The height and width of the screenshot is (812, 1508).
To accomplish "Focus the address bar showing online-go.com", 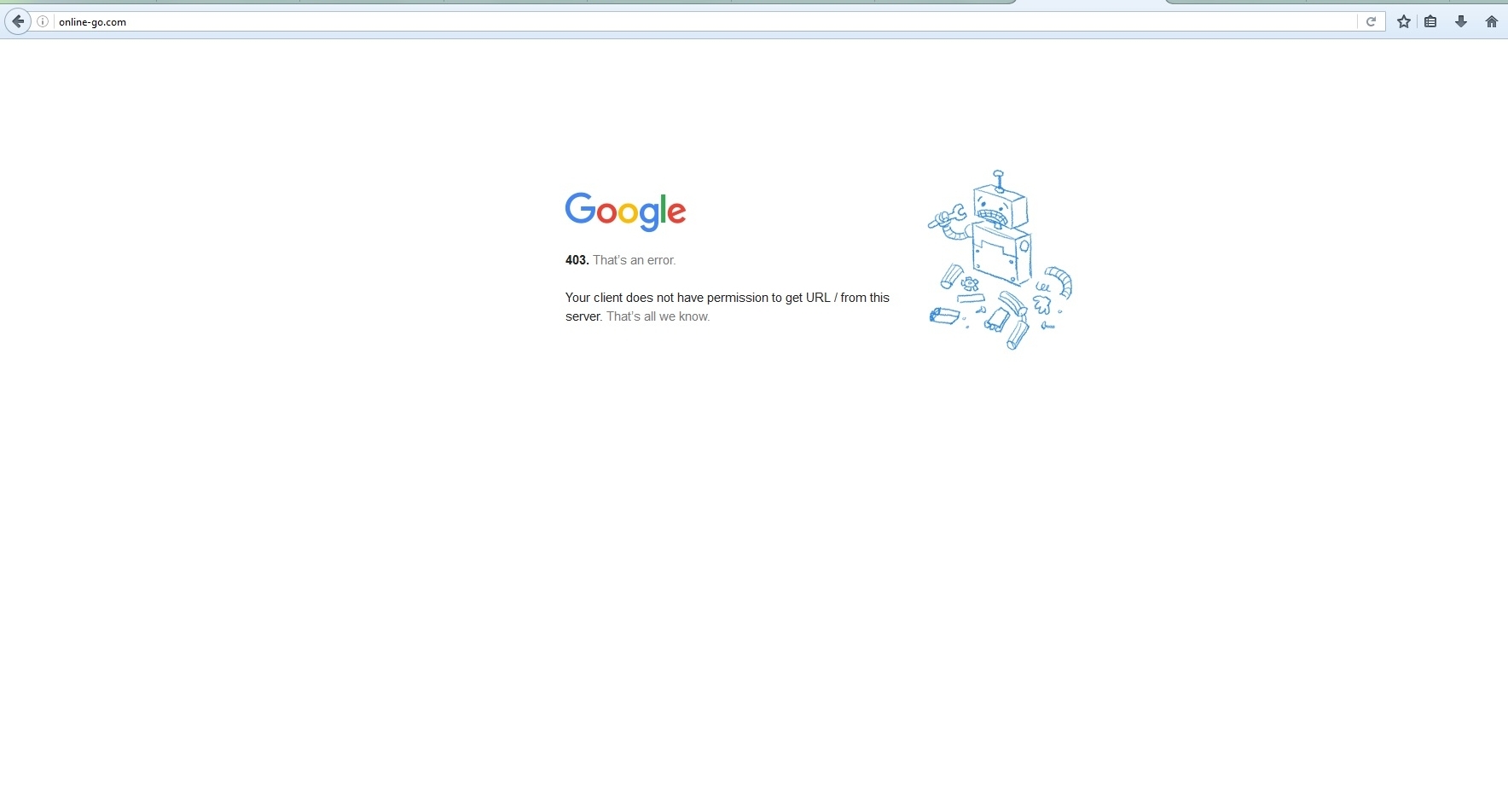I will tap(705, 22).
